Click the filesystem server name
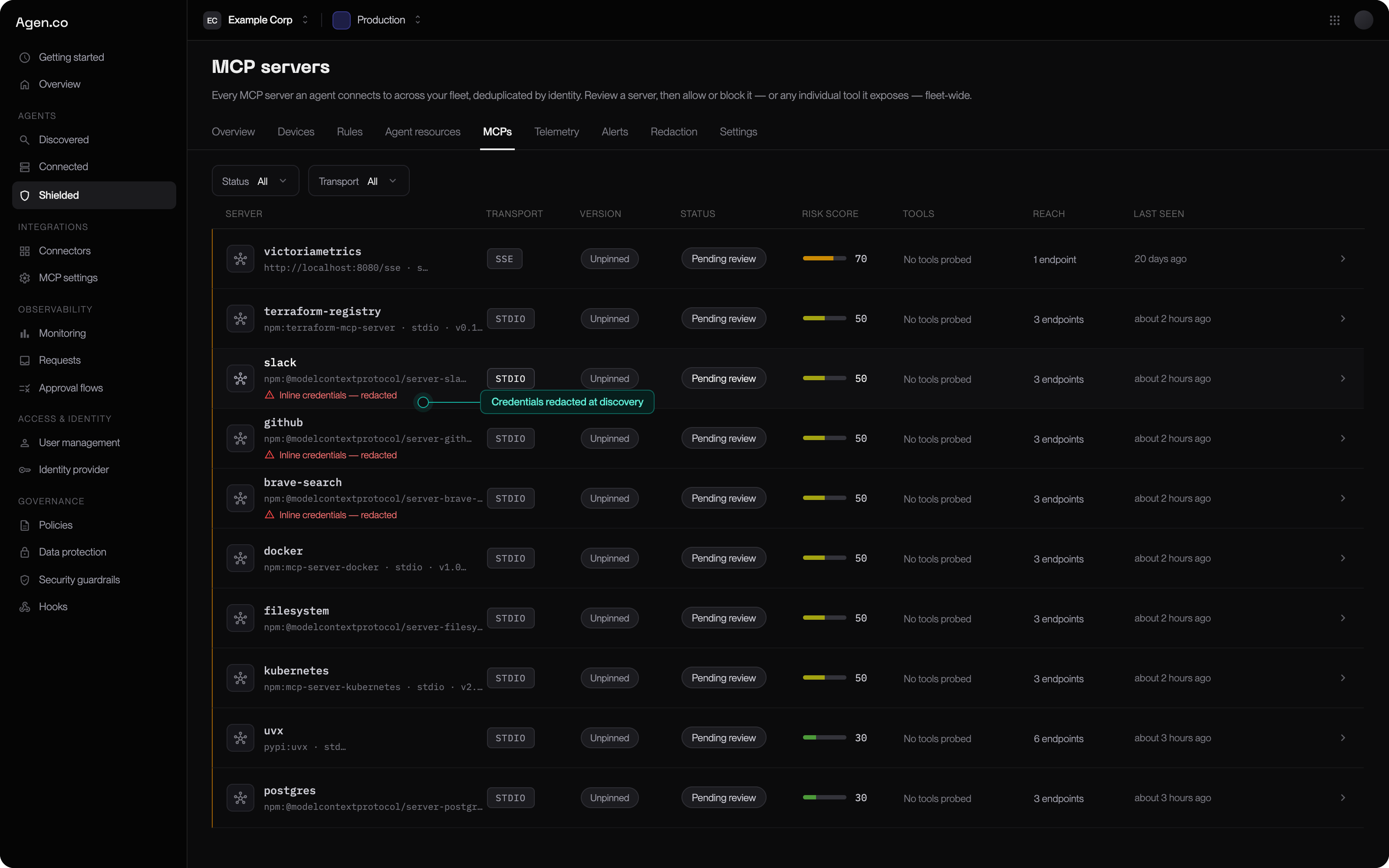Screen dimensions: 1389x868 coord(296,611)
